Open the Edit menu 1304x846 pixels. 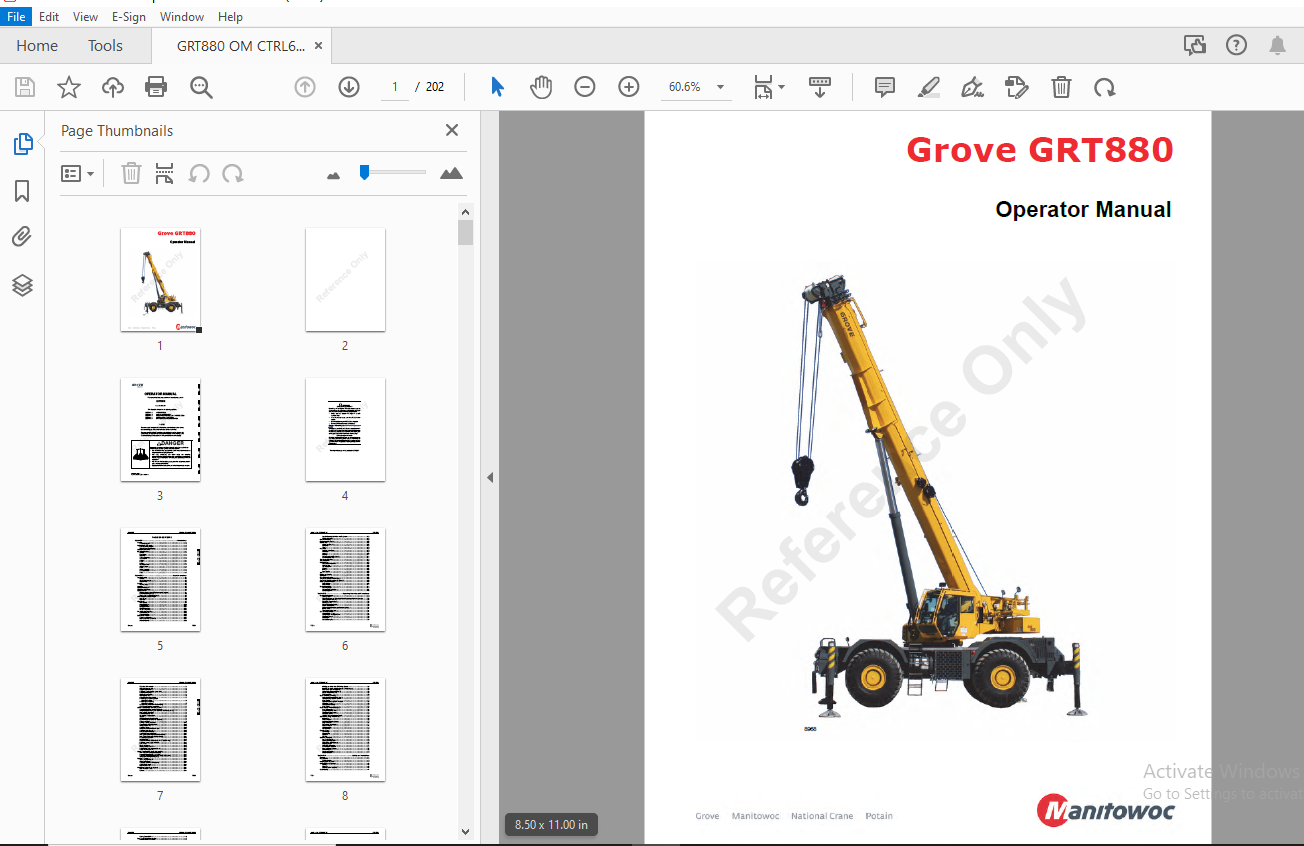pos(49,17)
